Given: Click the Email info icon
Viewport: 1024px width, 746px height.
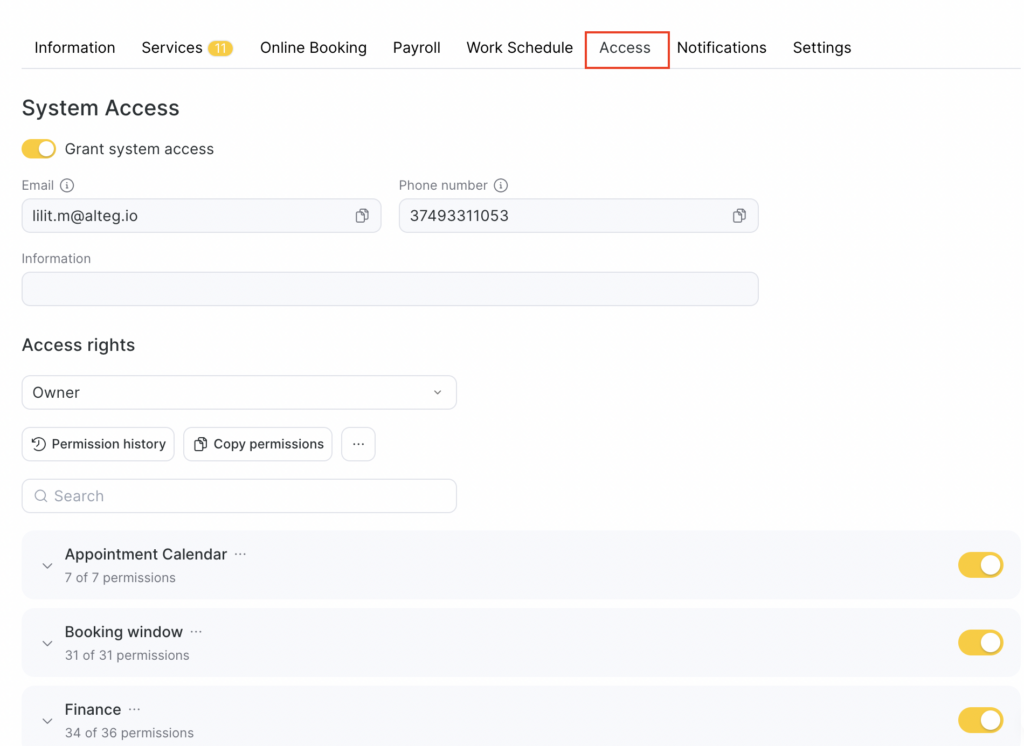Looking at the screenshot, I should pyautogui.click(x=67, y=186).
